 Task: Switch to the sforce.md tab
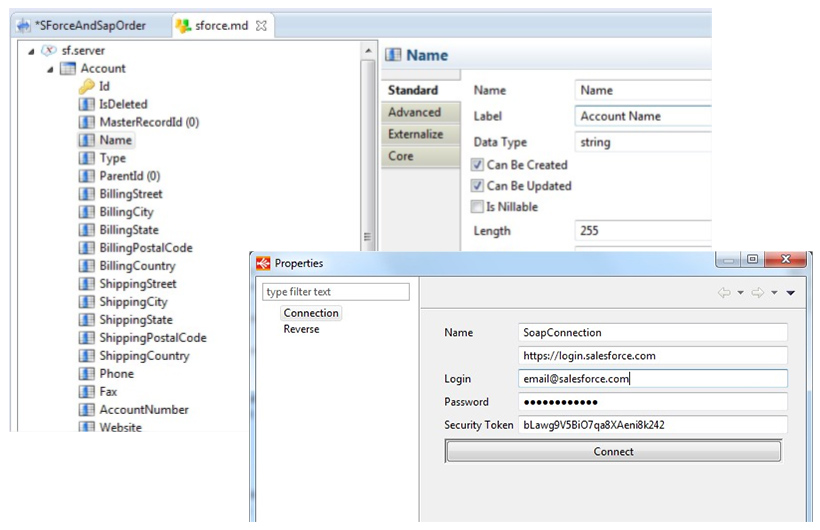click(x=222, y=26)
